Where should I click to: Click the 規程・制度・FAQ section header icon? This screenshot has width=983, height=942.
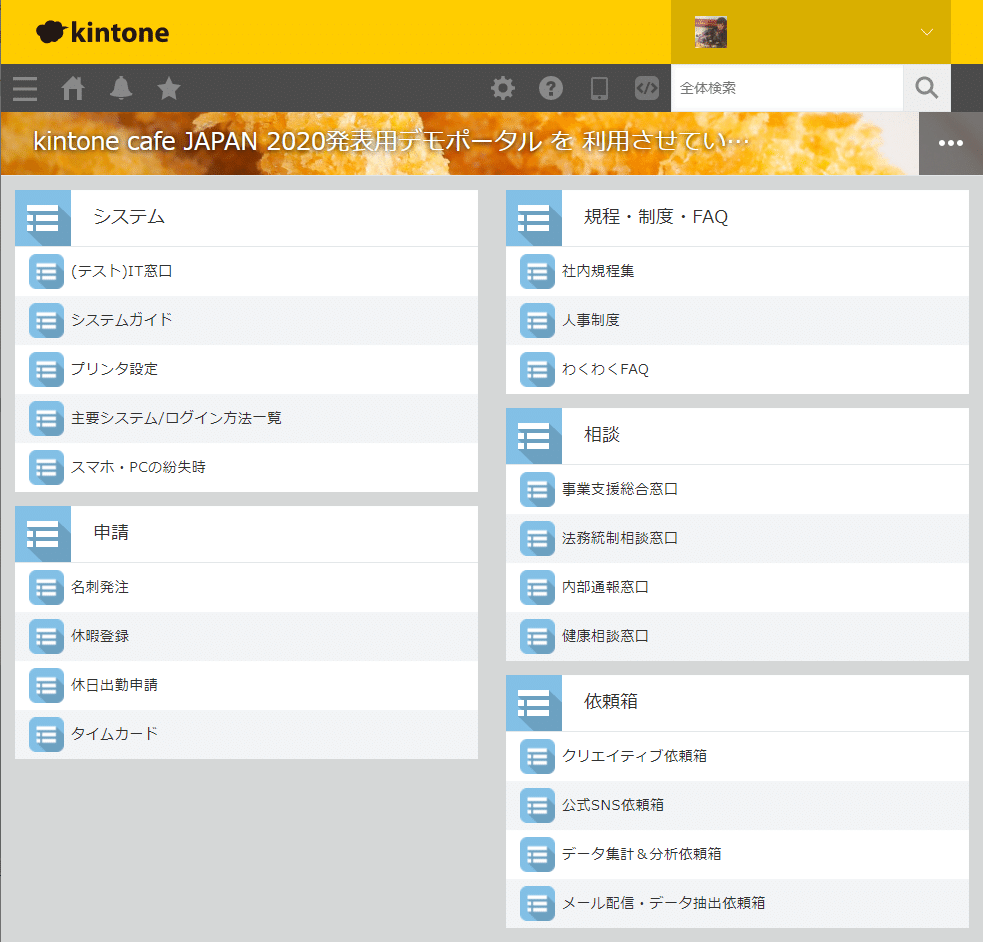(x=534, y=218)
